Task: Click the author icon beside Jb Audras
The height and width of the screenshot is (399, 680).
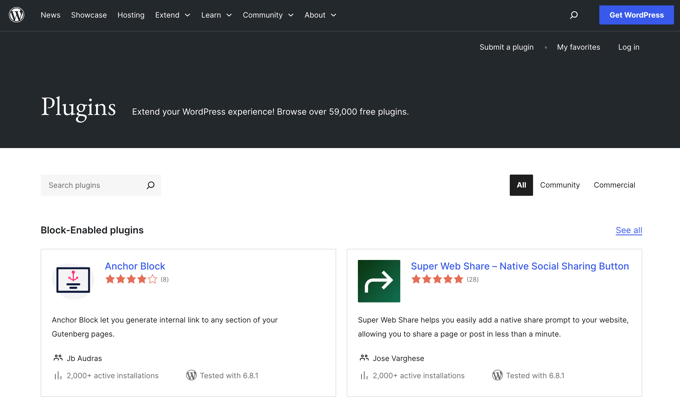Action: pos(58,358)
